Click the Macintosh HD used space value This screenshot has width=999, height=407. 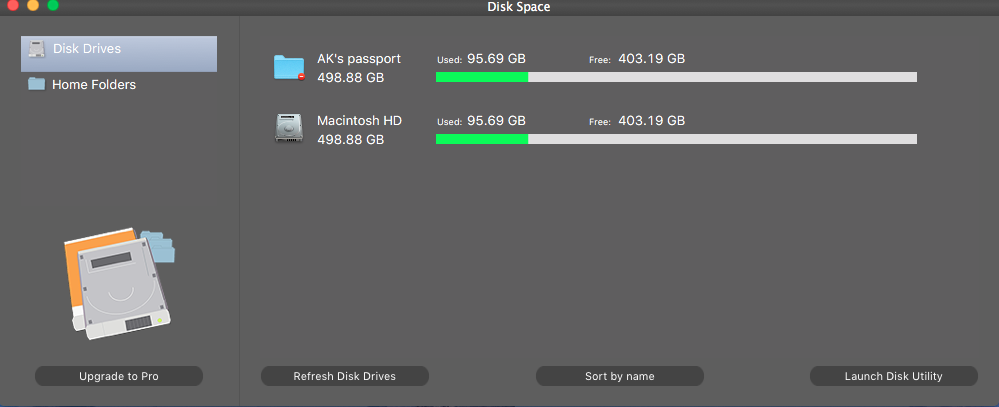click(496, 121)
